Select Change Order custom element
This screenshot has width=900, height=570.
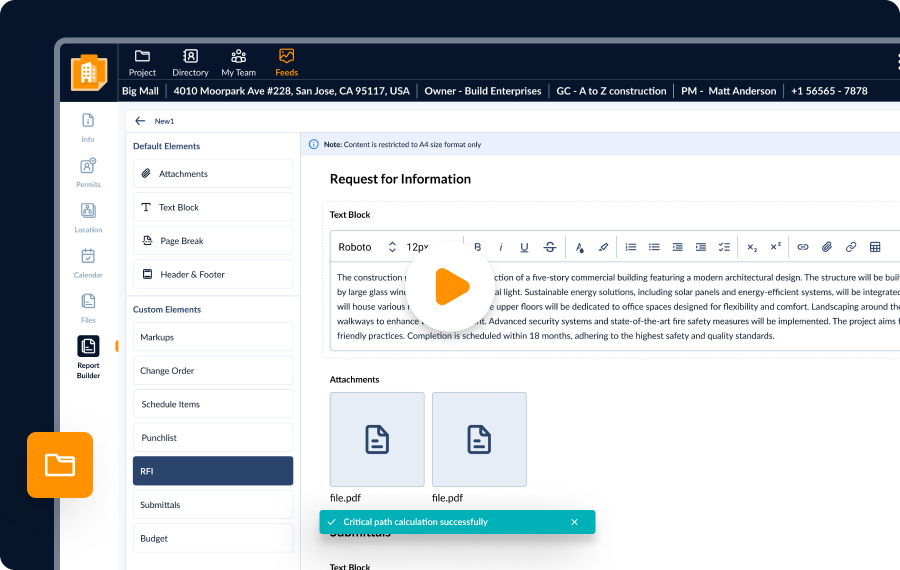(213, 370)
